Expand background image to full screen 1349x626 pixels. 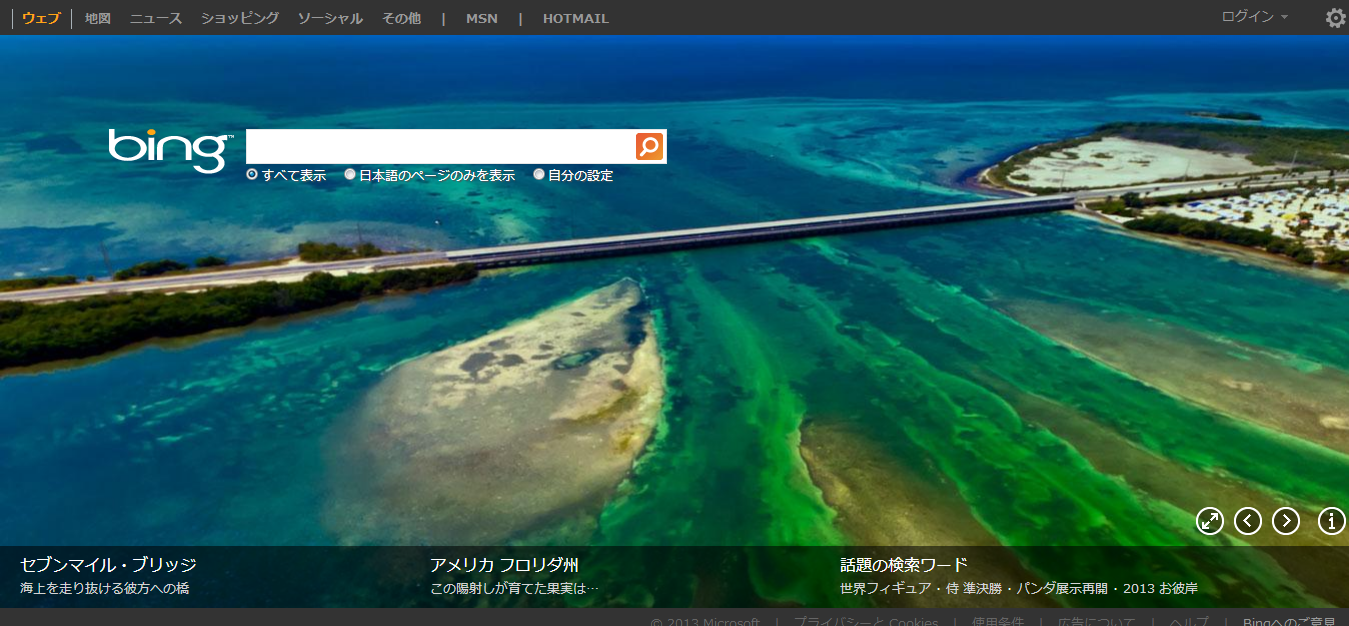coord(1210,521)
